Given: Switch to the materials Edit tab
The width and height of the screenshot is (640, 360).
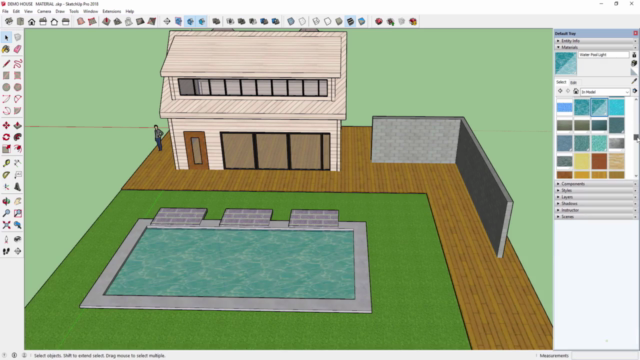Looking at the screenshot, I should click(573, 82).
